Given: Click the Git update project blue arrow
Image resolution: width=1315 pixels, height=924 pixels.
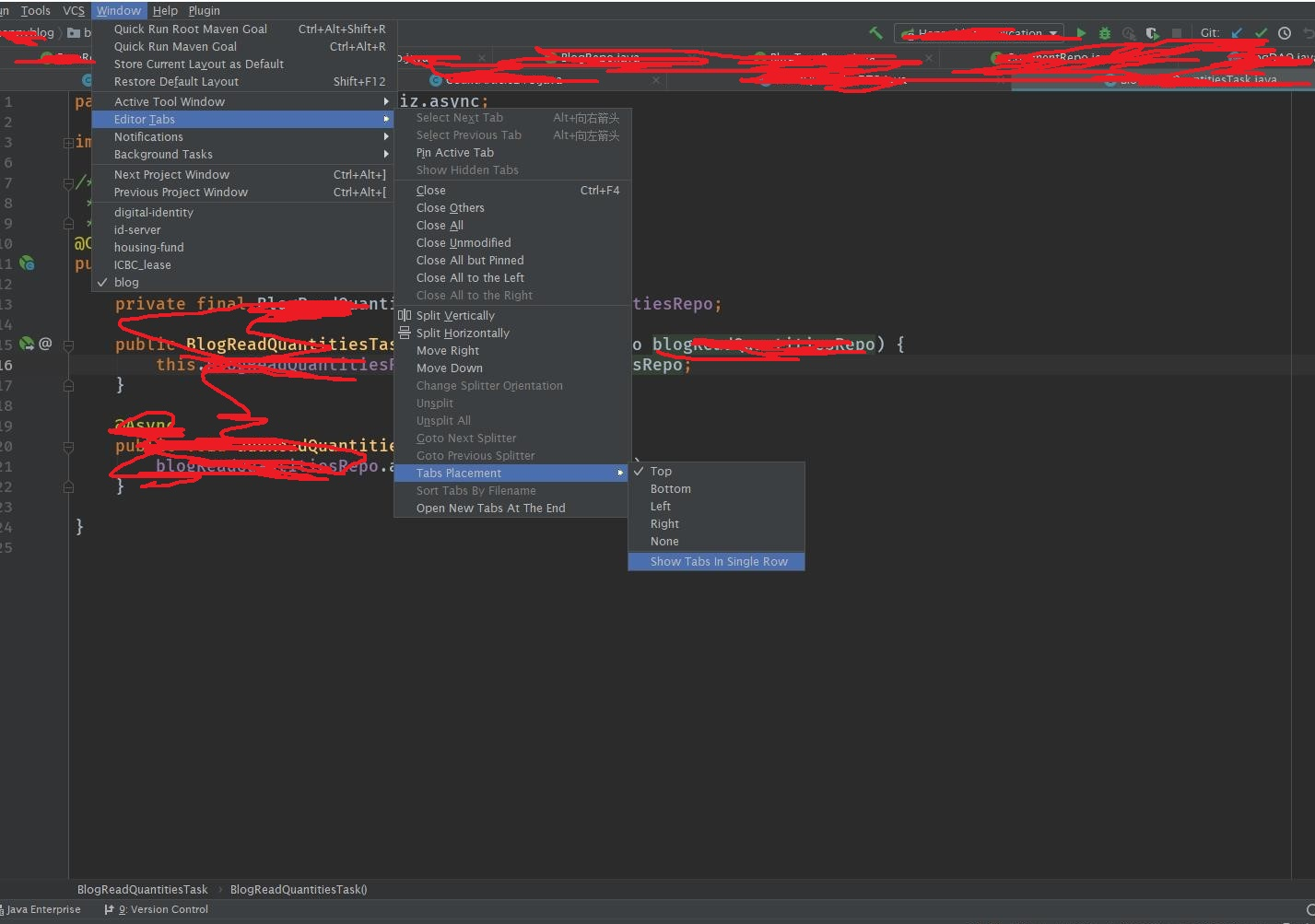Looking at the screenshot, I should click(1237, 33).
